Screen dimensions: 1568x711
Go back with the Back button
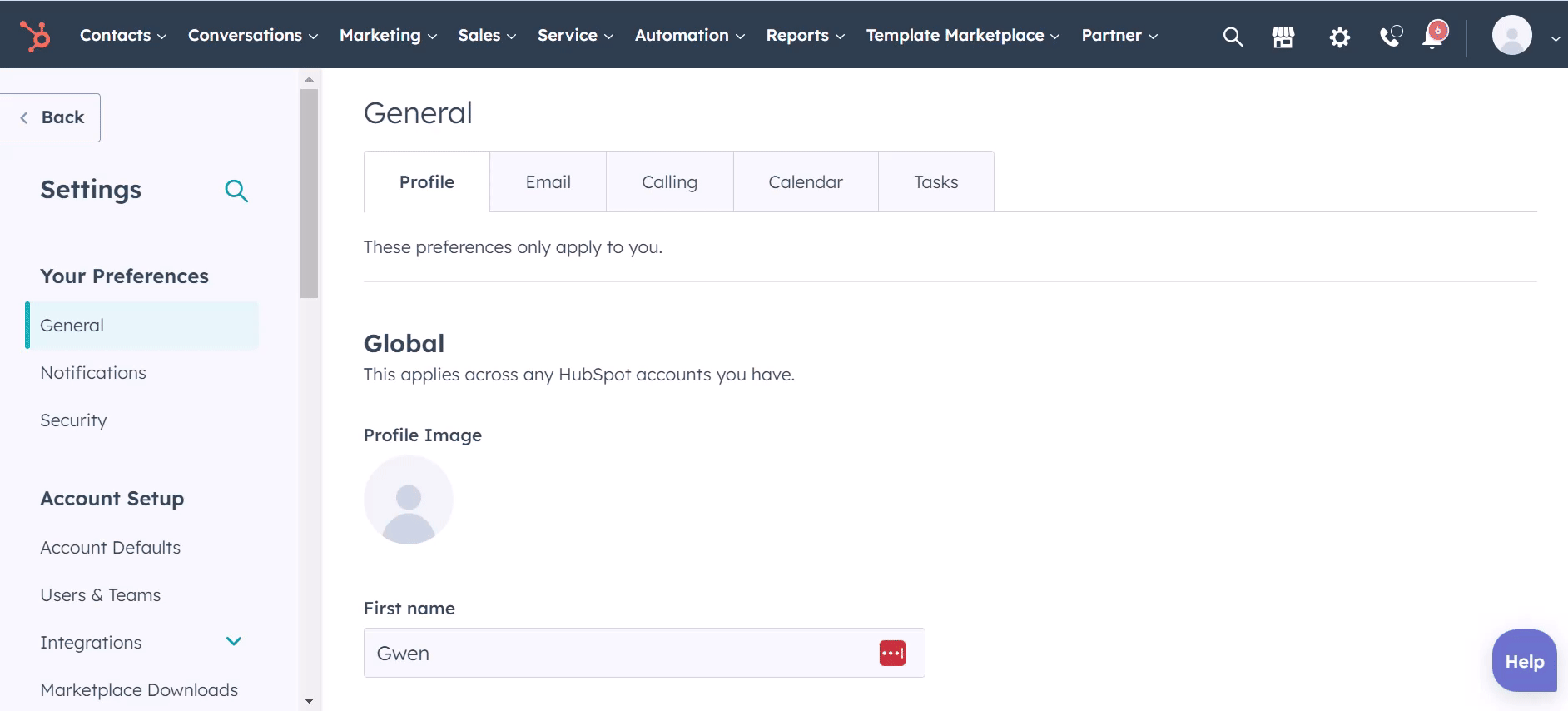click(x=50, y=117)
